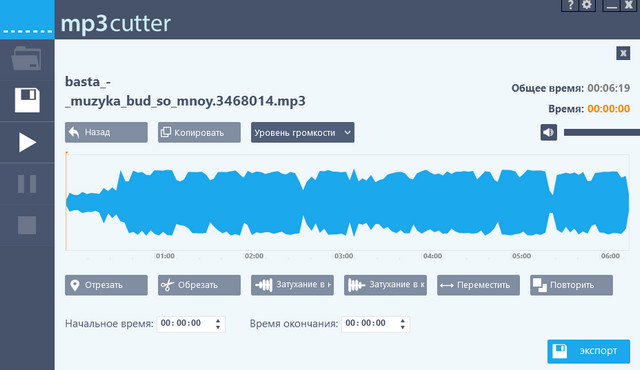Image resolution: width=640 pixels, height=370 pixels.
Task: Click the Отрезать marker button
Action: click(x=106, y=285)
